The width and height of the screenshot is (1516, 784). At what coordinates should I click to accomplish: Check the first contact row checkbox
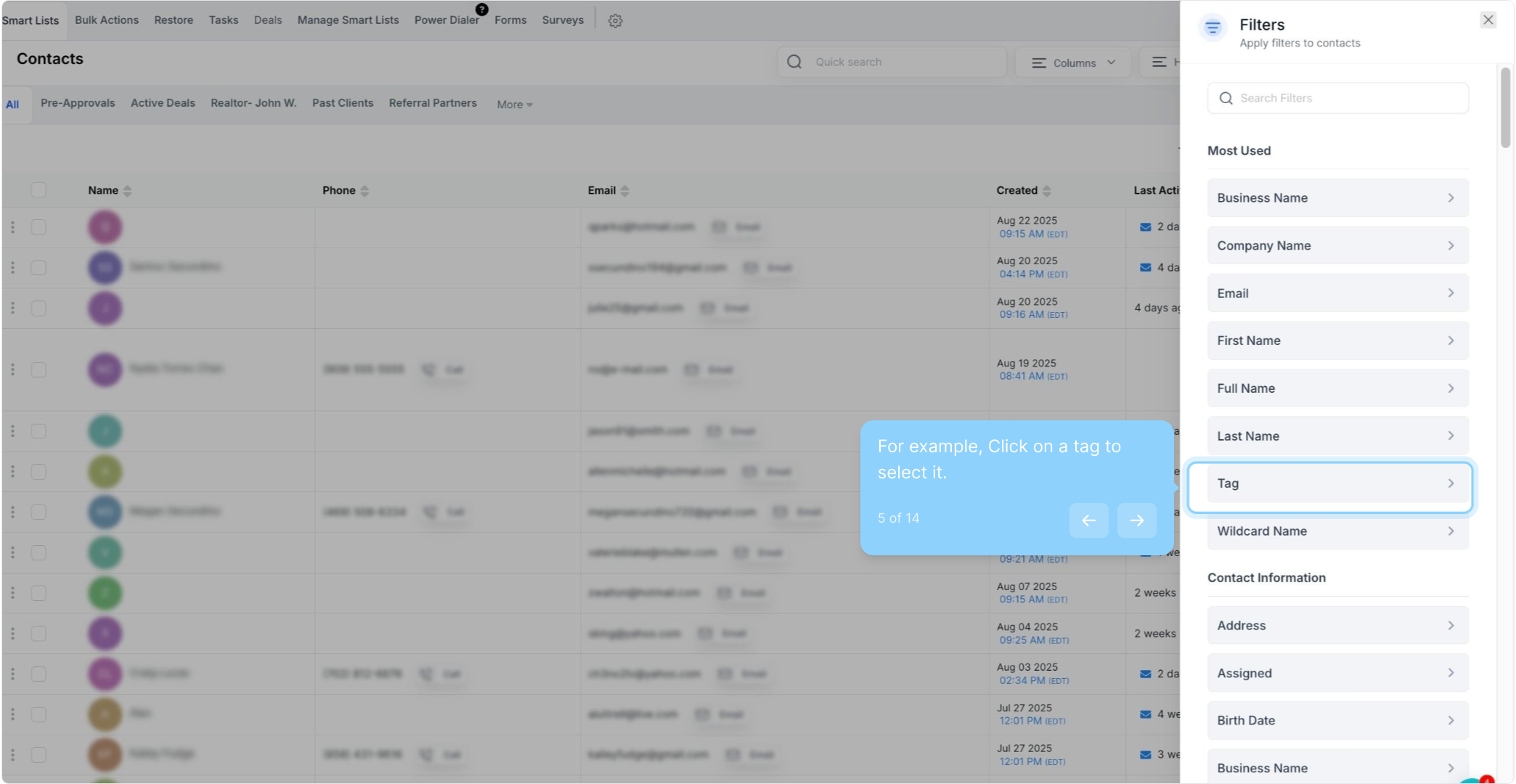click(38, 227)
